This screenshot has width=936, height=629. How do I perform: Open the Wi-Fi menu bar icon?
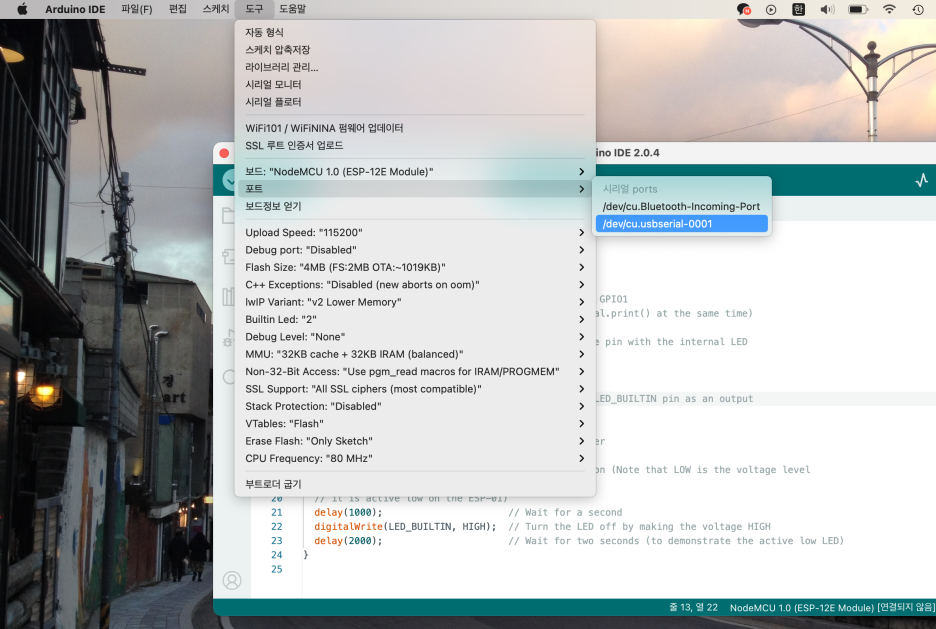pos(889,9)
